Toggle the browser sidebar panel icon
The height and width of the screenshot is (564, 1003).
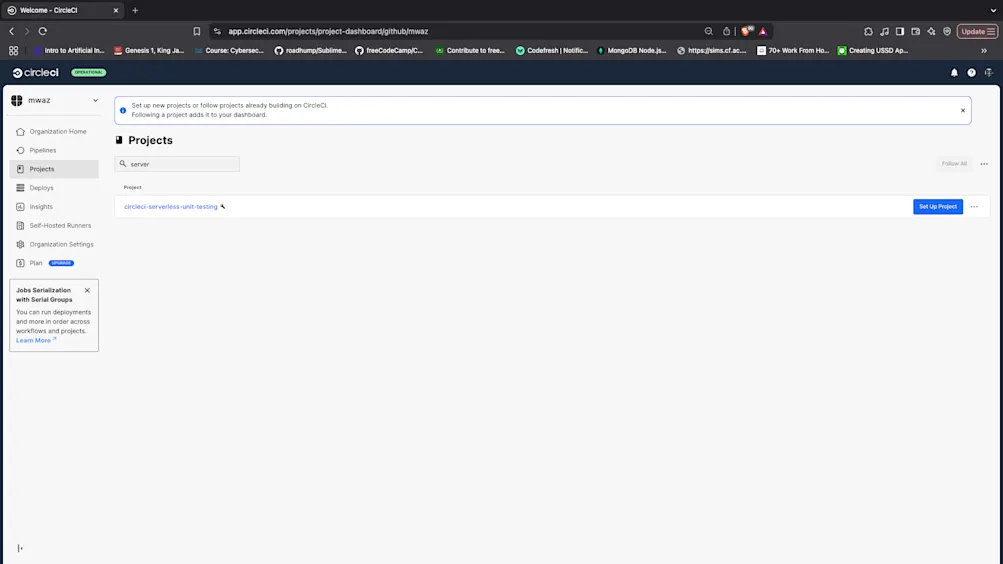click(899, 31)
